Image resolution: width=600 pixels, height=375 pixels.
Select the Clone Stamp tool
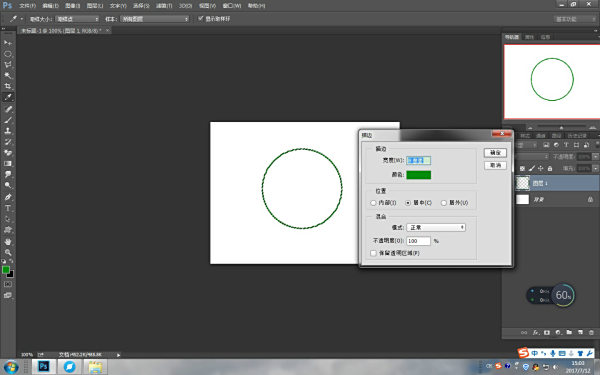pos(8,131)
